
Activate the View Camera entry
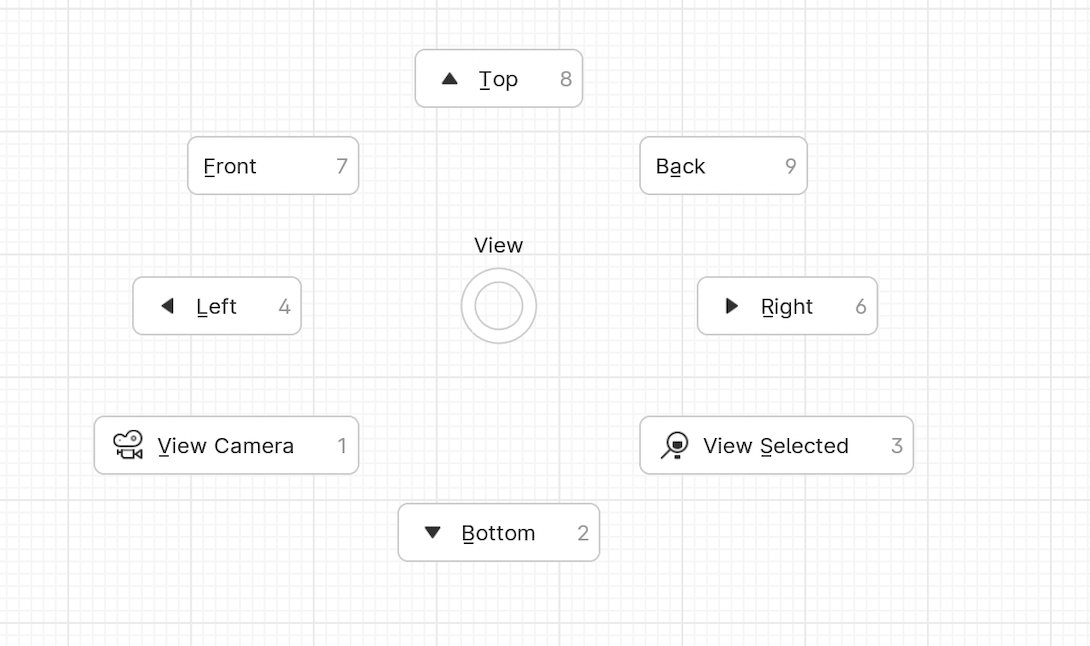227,445
